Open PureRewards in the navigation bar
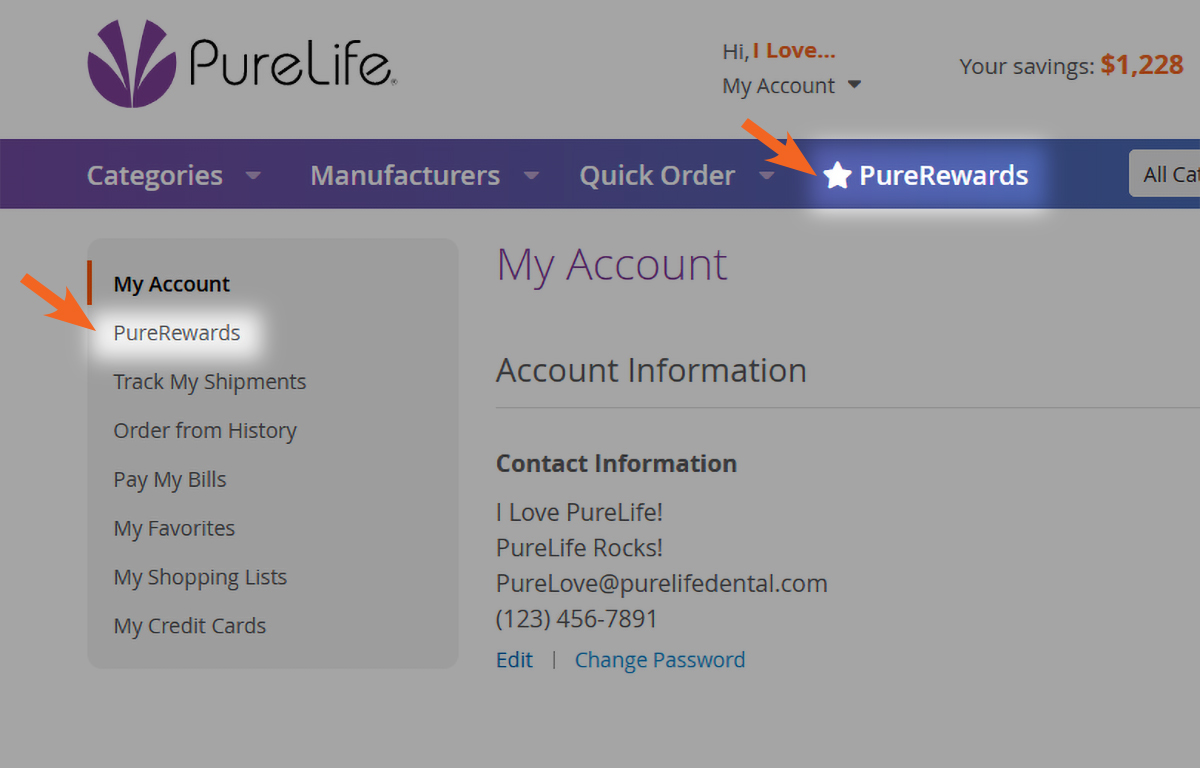Screen dimensions: 1200x768 tap(943, 175)
